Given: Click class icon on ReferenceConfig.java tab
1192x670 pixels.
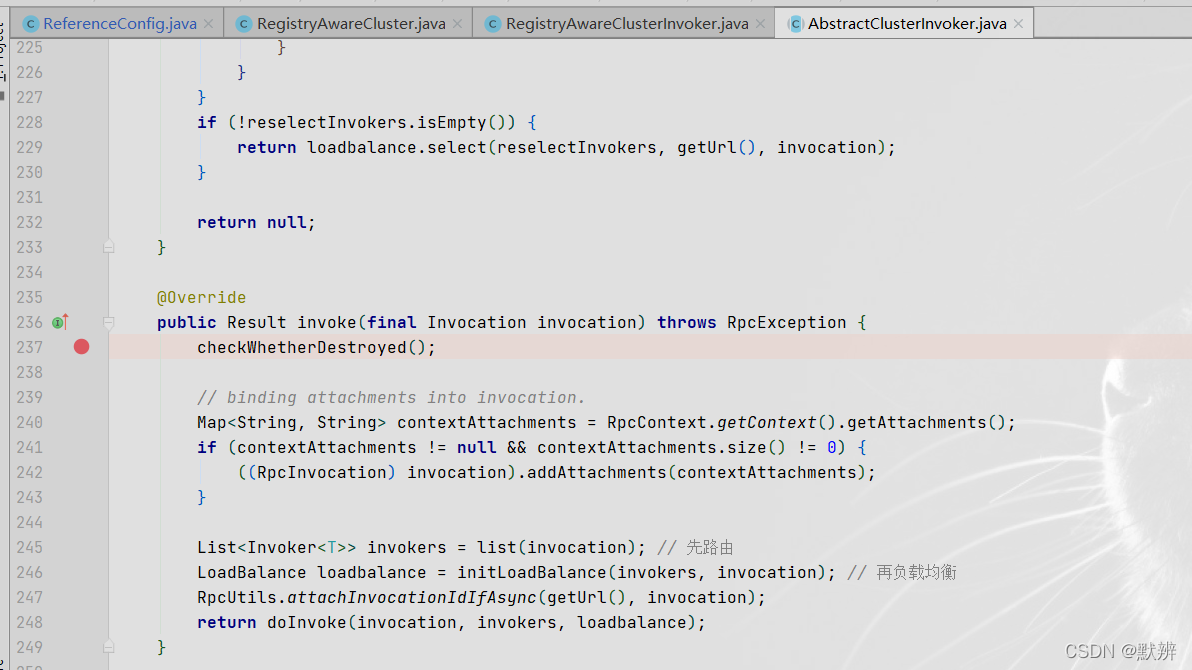Looking at the screenshot, I should click(30, 24).
